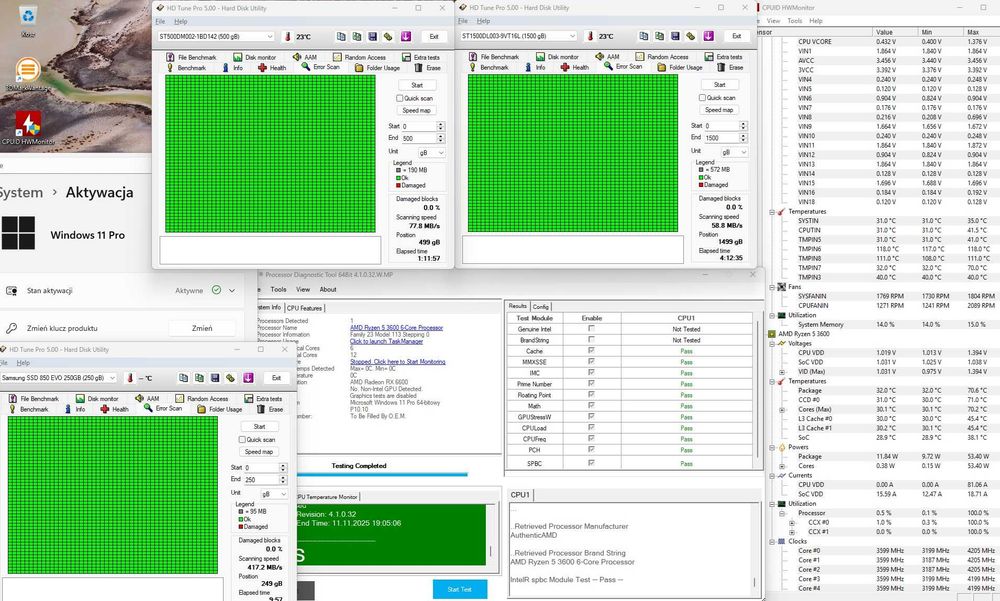Viewport: 1000px width, 601px height.
Task: Open Tools menu in Processor Diagnostic Tool
Action: [279, 289]
